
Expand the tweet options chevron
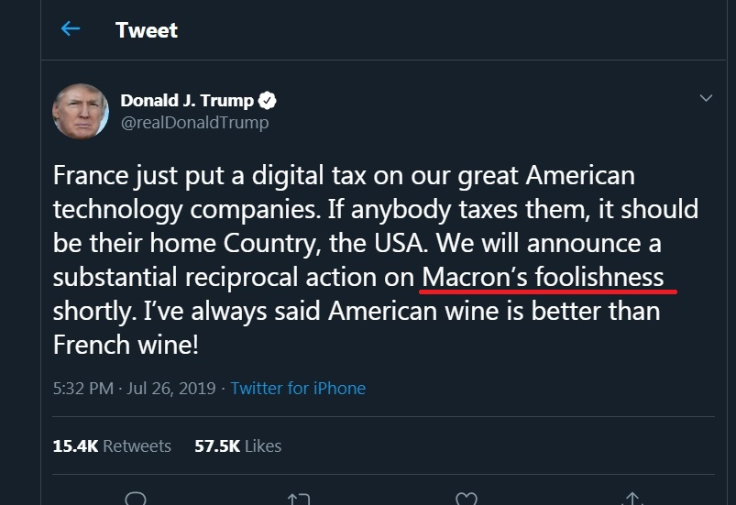tap(706, 98)
